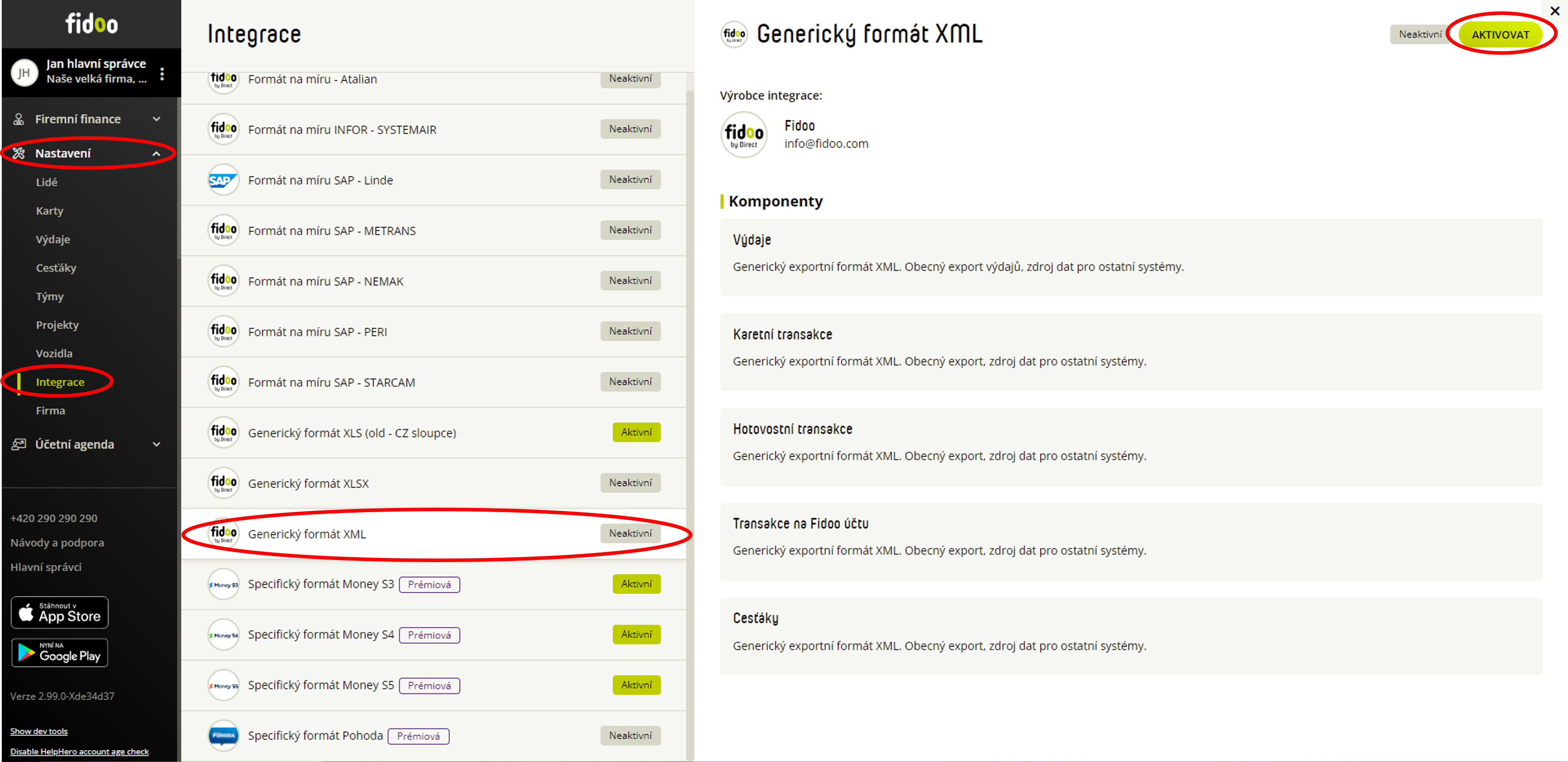This screenshot has height=762, width=1568.
Task: Click the Fidoo logo of Formát na míru SAP - METRANS
Action: point(224,231)
